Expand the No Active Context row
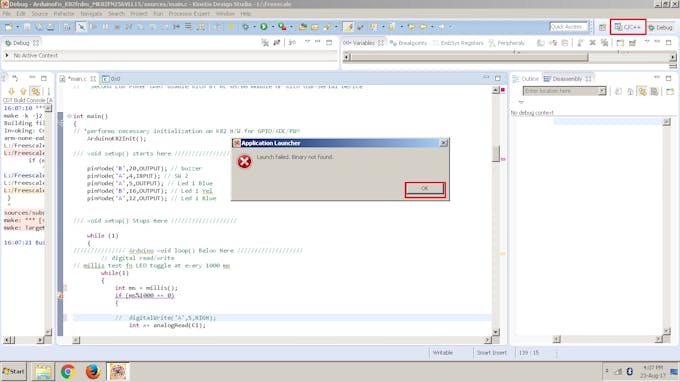The image size is (680, 382). click(x=7, y=56)
